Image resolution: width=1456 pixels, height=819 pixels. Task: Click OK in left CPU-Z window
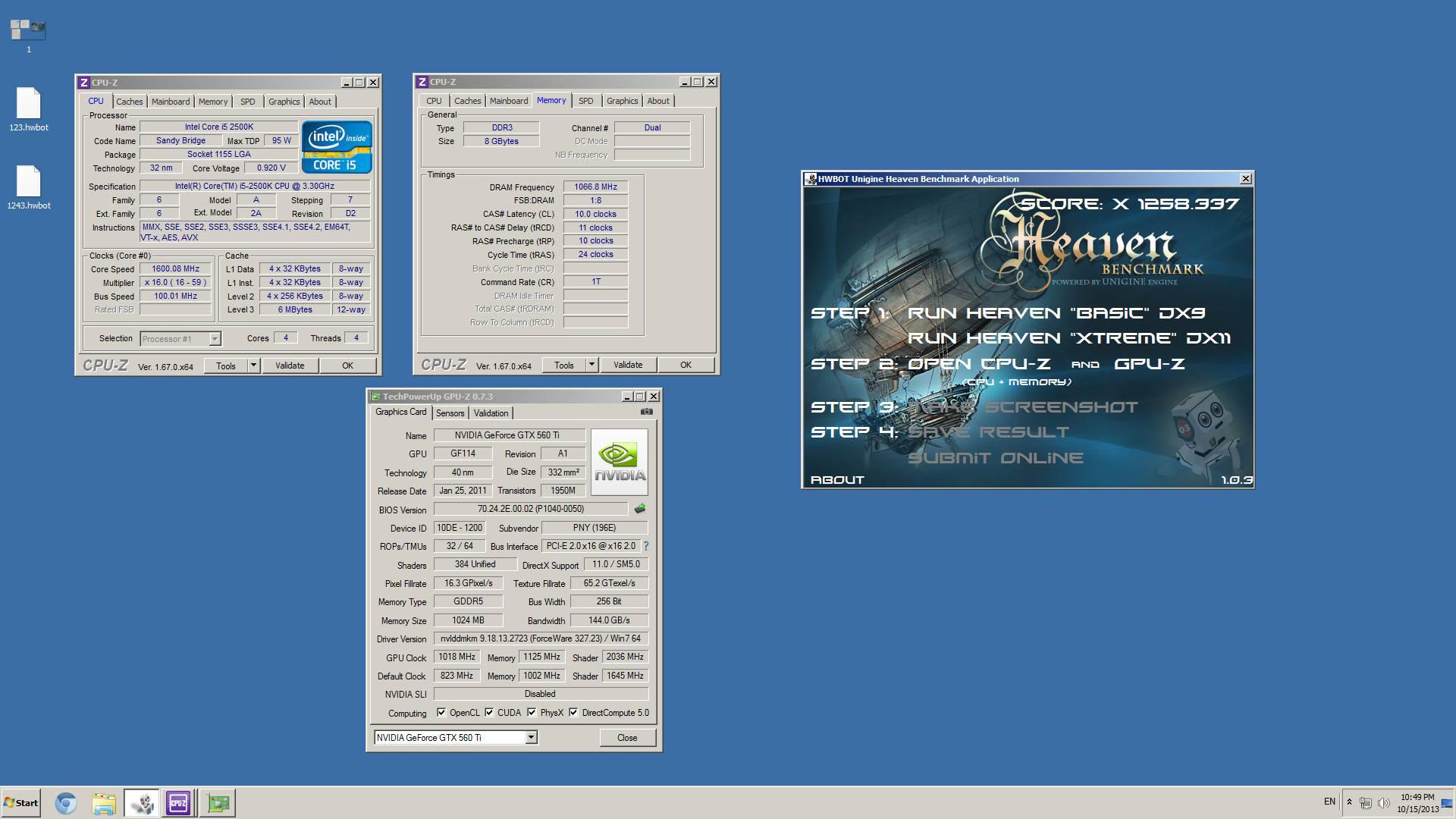(x=347, y=366)
